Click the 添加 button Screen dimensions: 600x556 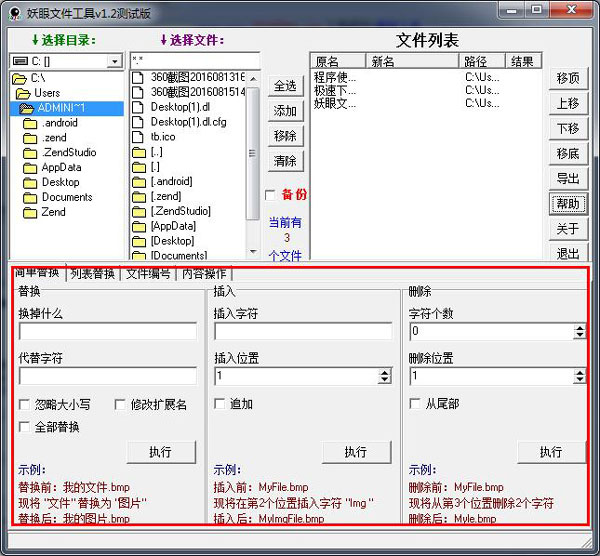pos(285,111)
